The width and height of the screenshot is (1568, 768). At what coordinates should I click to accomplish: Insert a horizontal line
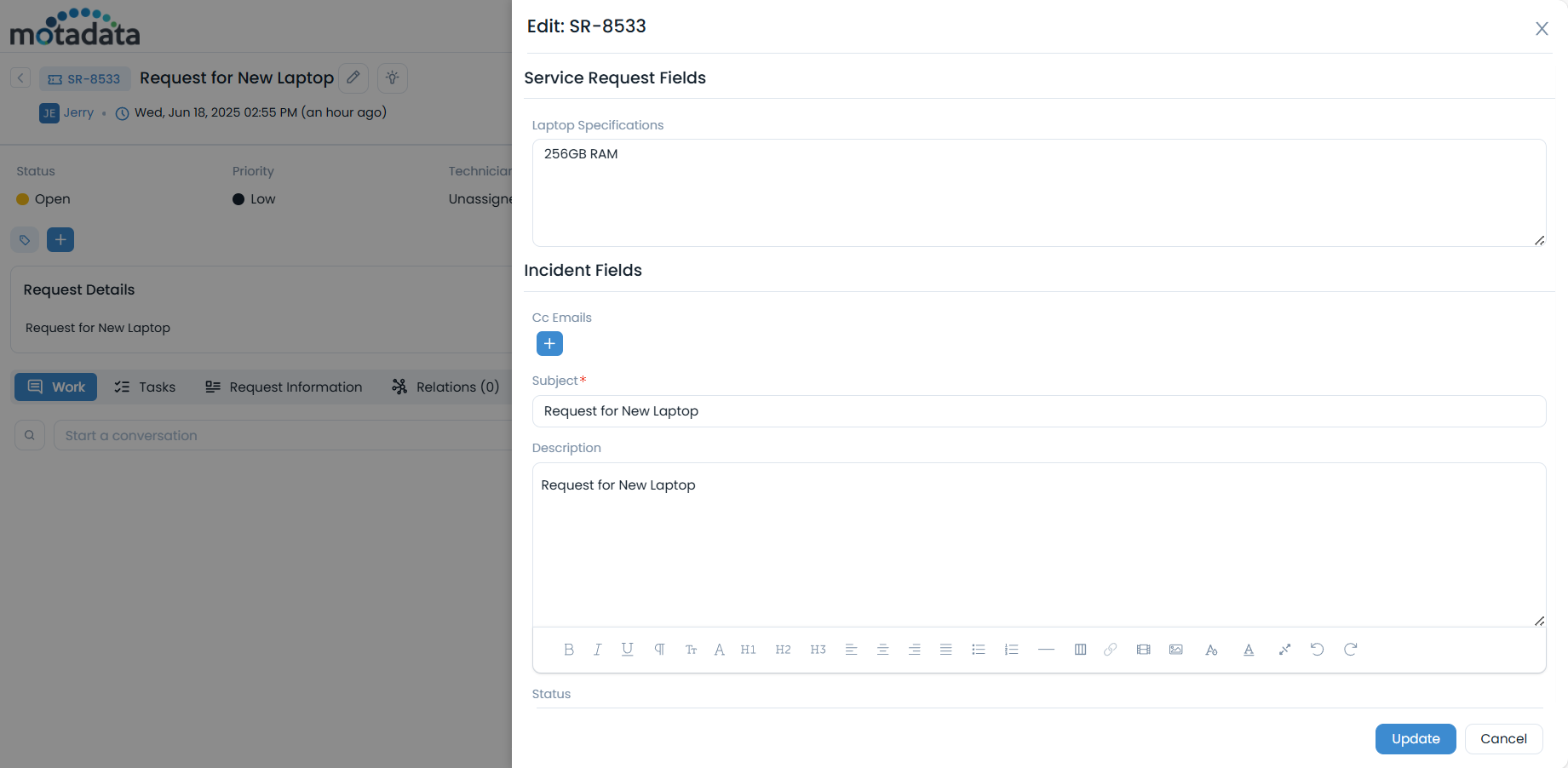pyautogui.click(x=1046, y=650)
